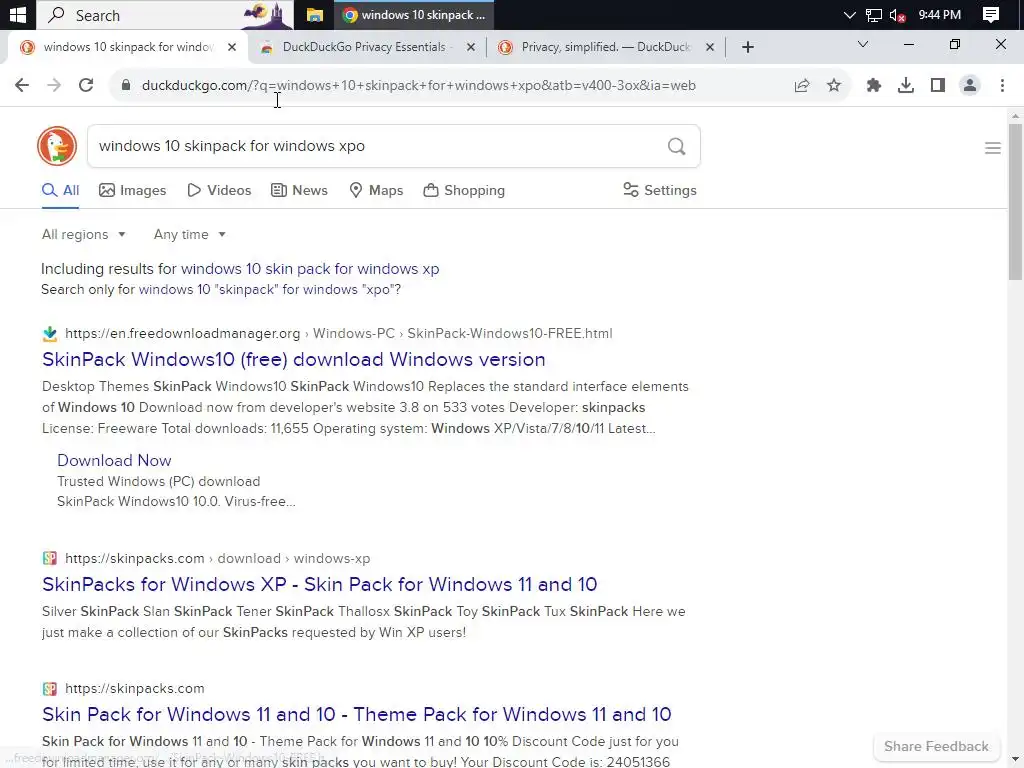Show hidden system tray icons chevron
1024x768 pixels.
point(849,14)
